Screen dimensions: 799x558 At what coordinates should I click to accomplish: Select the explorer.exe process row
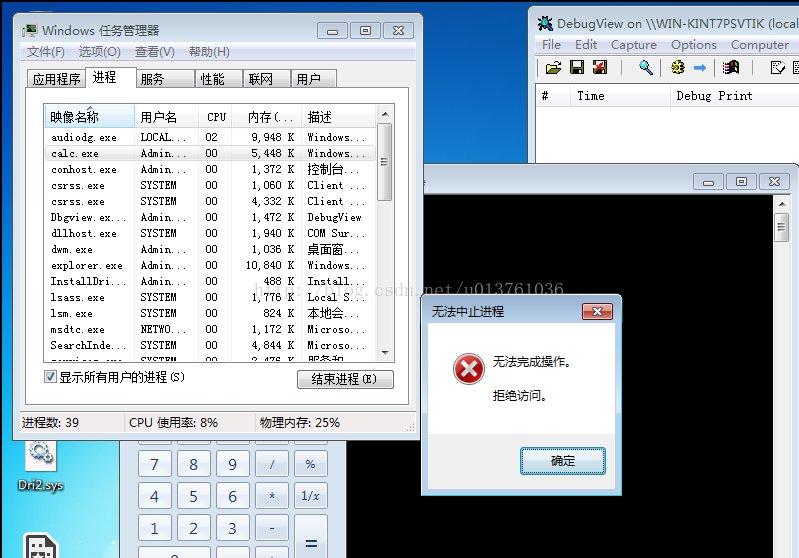pos(210,265)
